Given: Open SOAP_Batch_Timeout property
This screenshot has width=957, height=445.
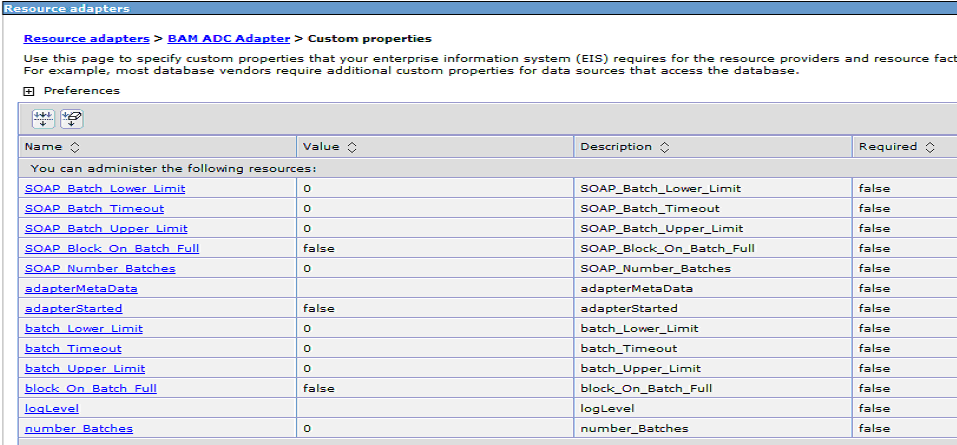Looking at the screenshot, I should pyautogui.click(x=95, y=209).
